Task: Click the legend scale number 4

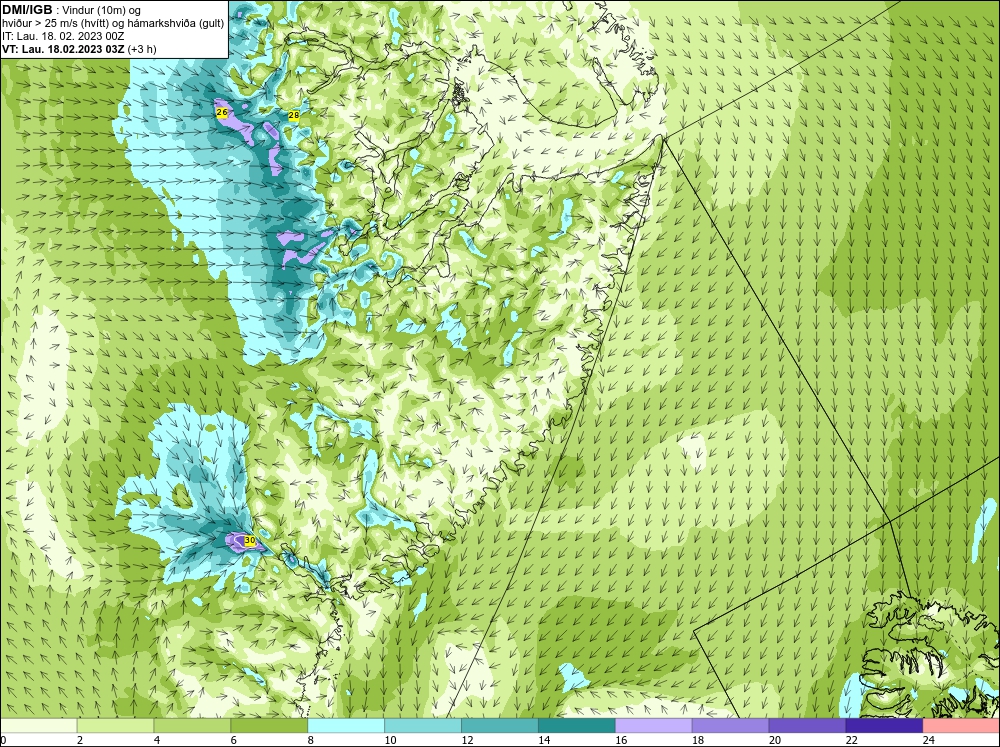Action: [x=157, y=740]
